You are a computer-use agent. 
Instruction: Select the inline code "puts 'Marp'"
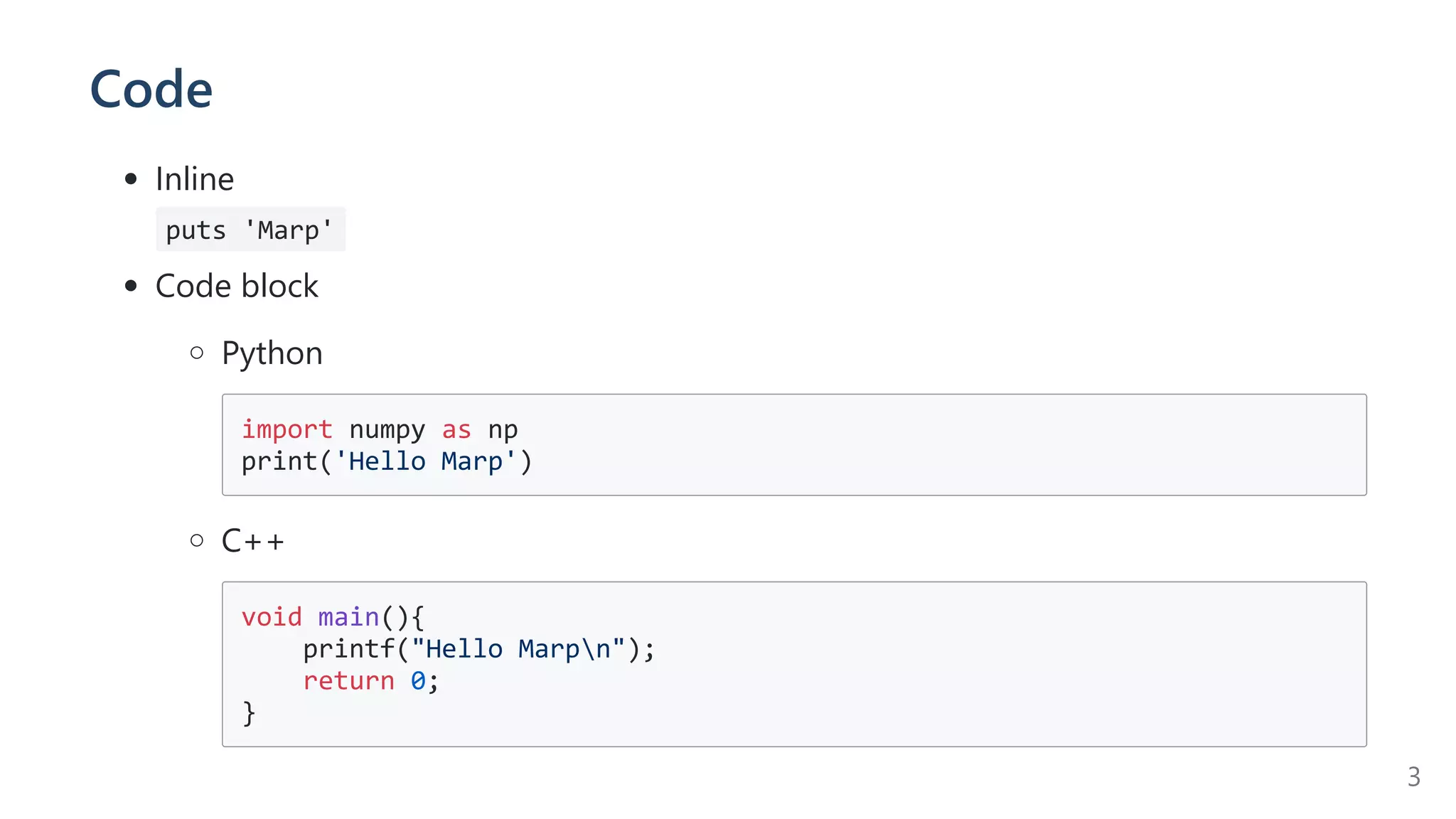(250, 230)
